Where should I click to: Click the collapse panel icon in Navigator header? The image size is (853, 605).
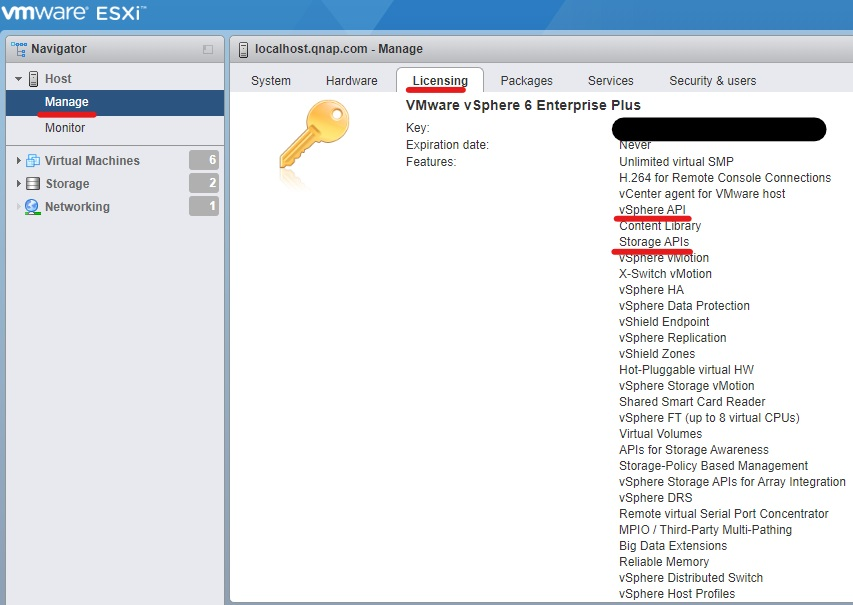[x=207, y=47]
